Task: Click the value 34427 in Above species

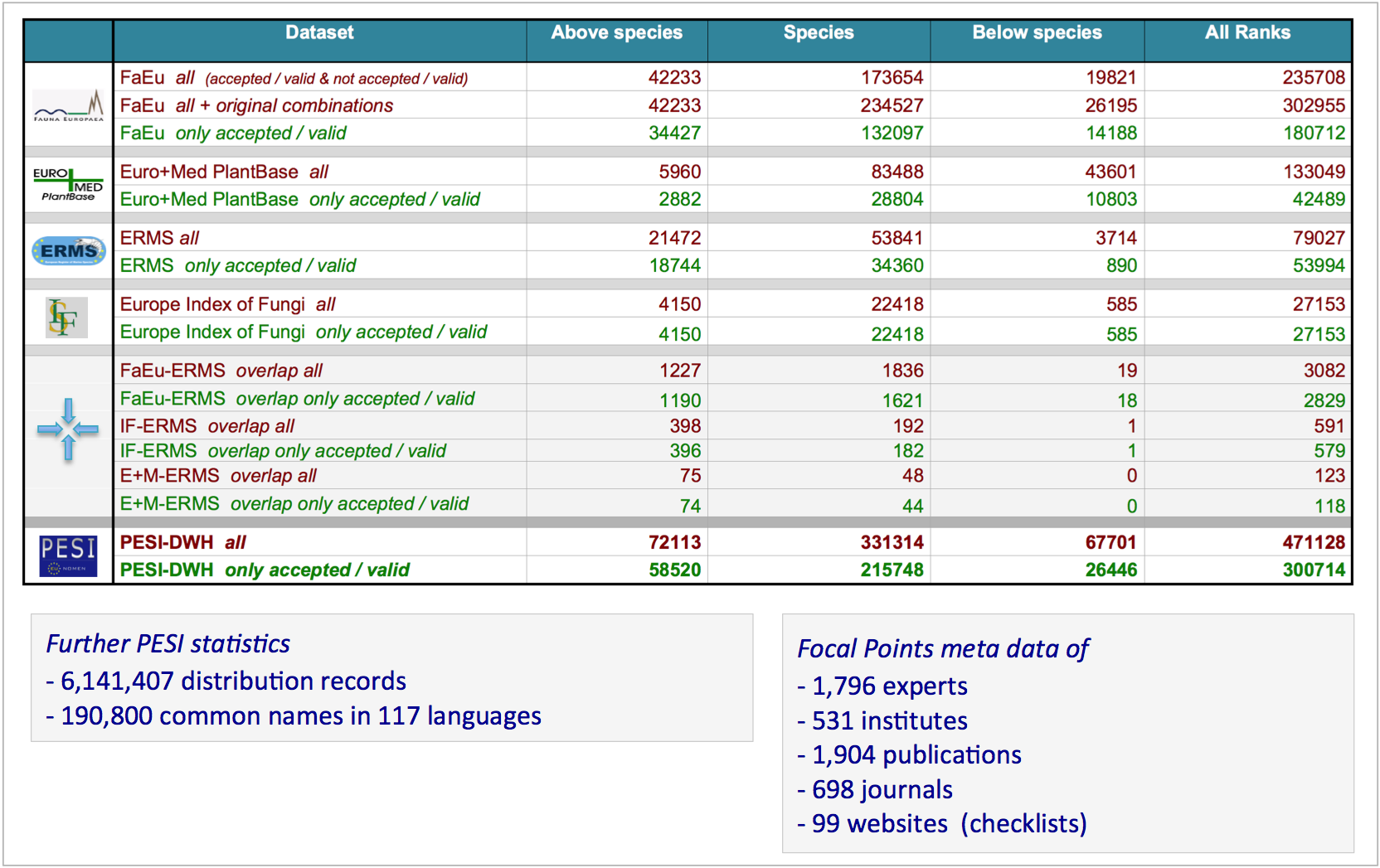Action: [674, 133]
